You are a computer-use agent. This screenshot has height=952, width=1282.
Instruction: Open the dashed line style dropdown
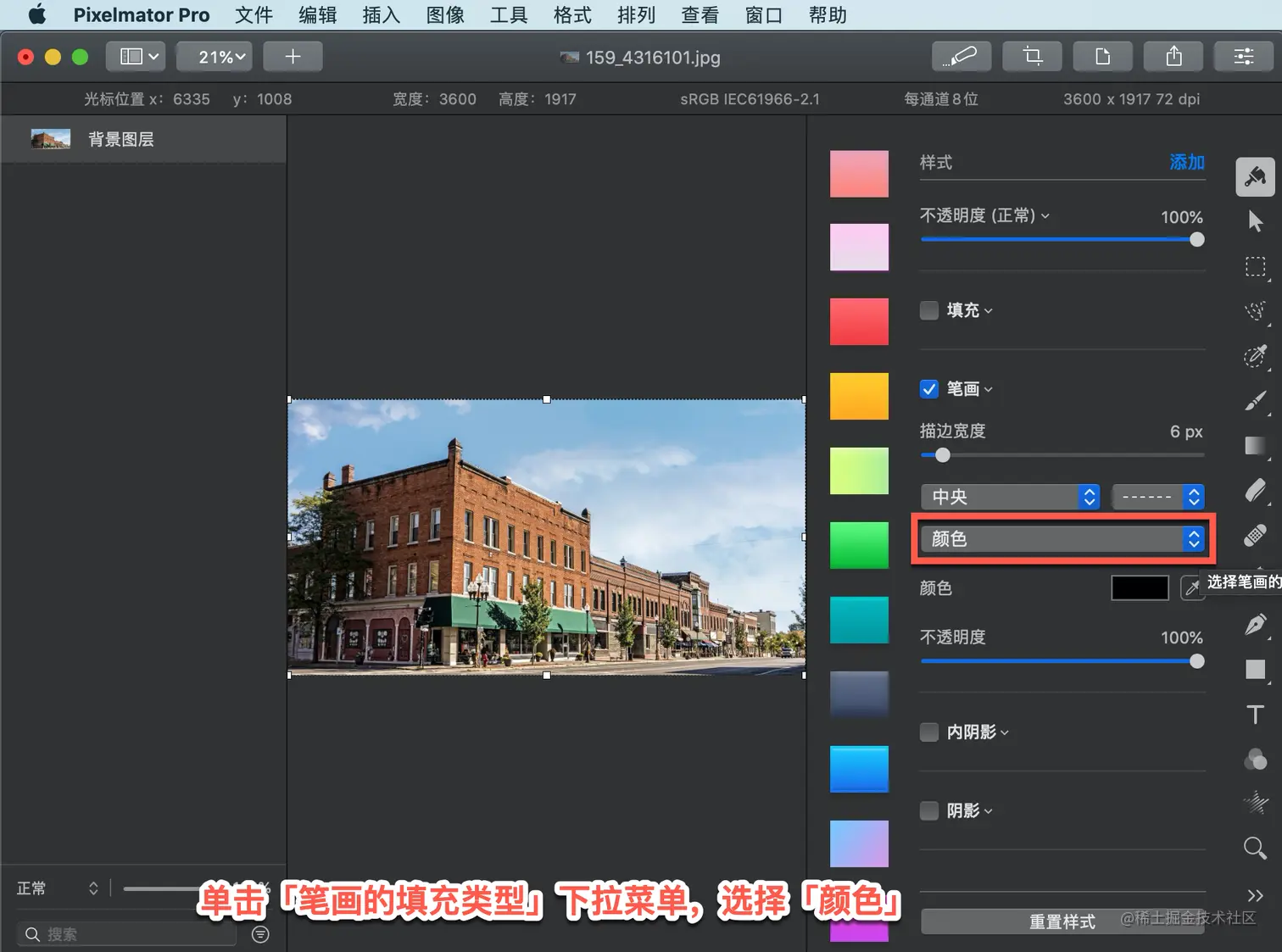tap(1157, 497)
